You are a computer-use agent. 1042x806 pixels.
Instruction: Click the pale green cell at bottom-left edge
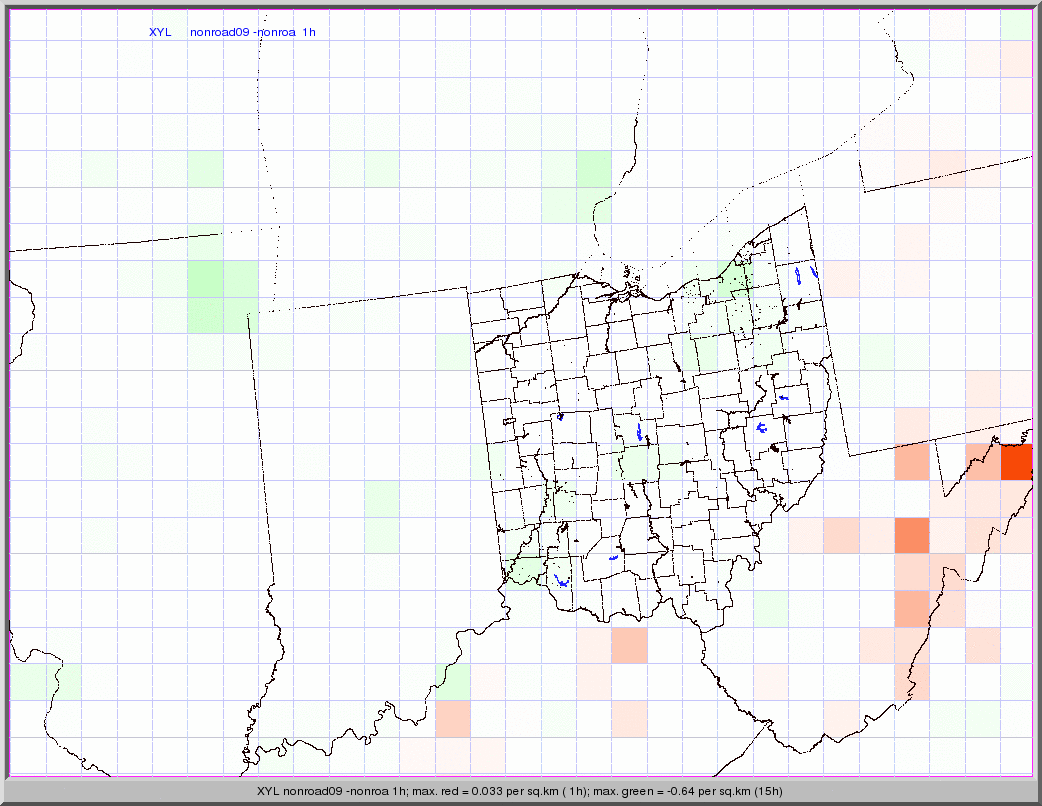coord(44,681)
